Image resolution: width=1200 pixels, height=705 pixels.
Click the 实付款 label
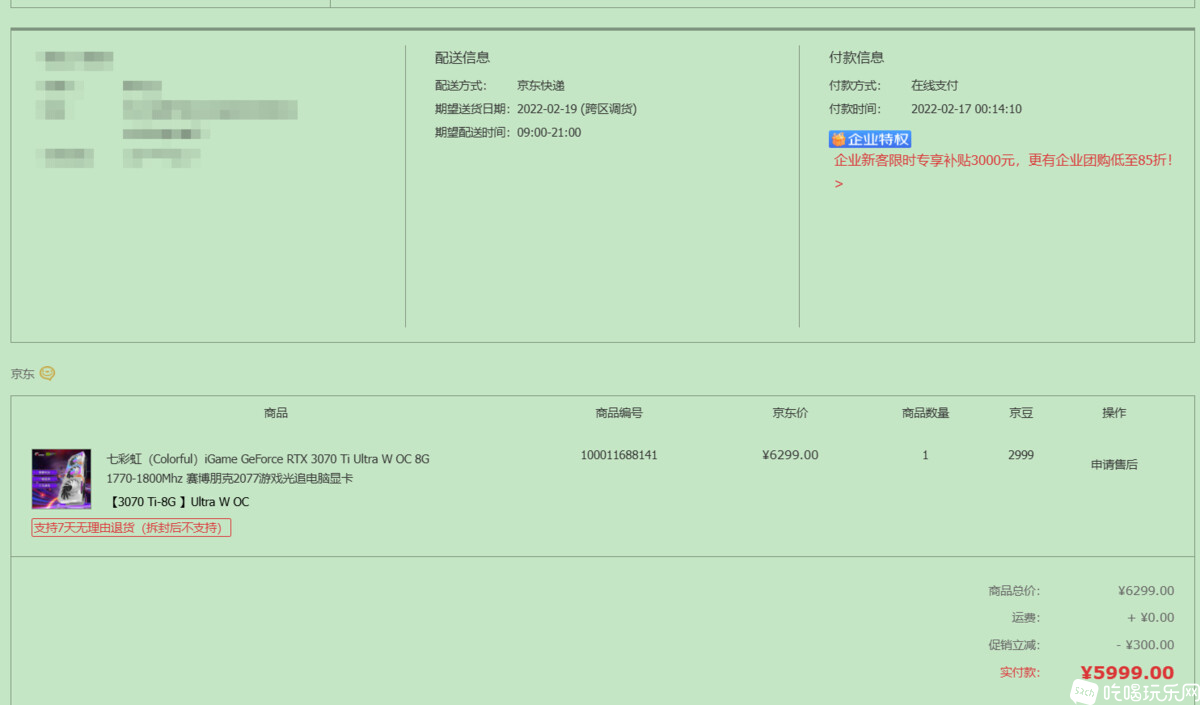[x=1019, y=673]
